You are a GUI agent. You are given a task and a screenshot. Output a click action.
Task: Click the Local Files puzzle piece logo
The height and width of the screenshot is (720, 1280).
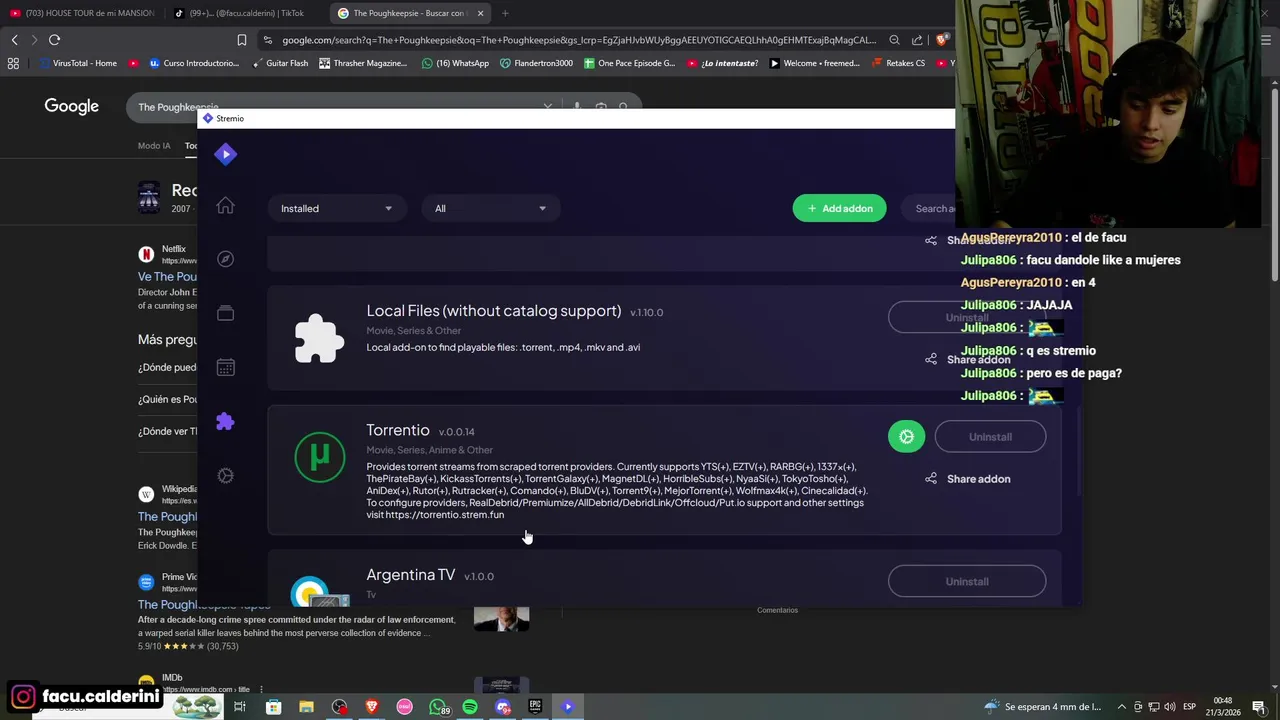[x=319, y=338]
